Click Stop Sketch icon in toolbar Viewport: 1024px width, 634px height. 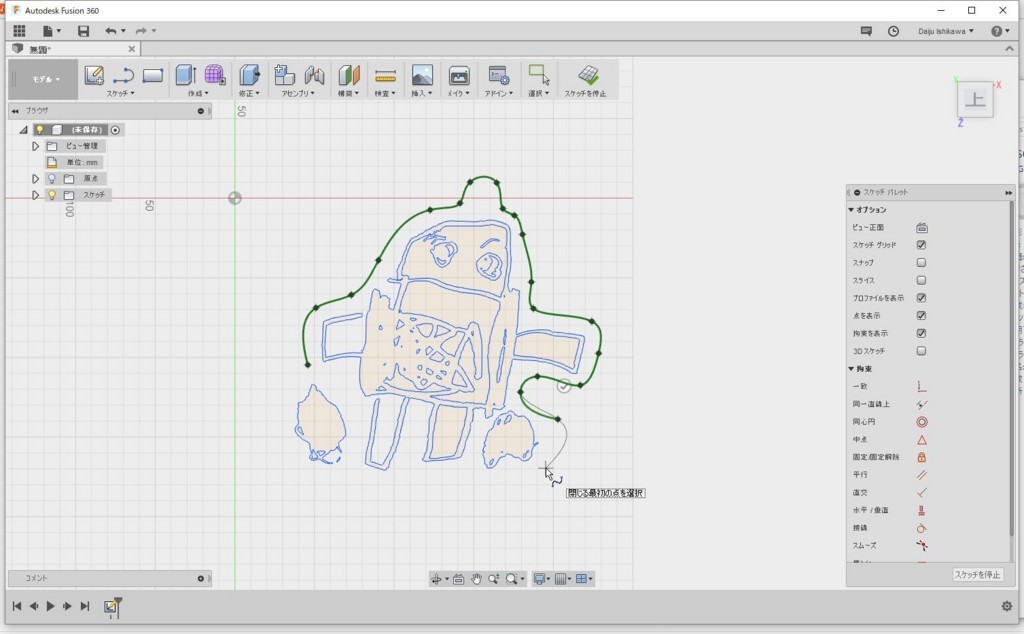[588, 74]
